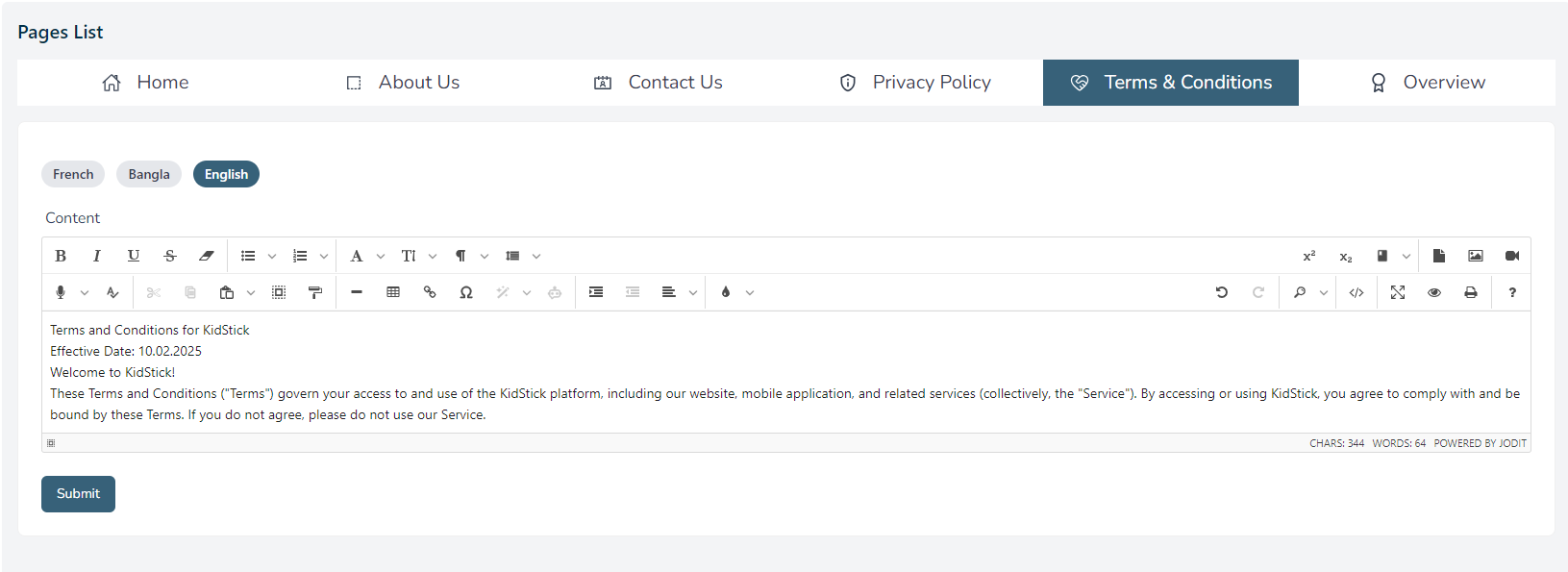Click the undo arrow icon
This screenshot has width=1568, height=572.
[1222, 292]
